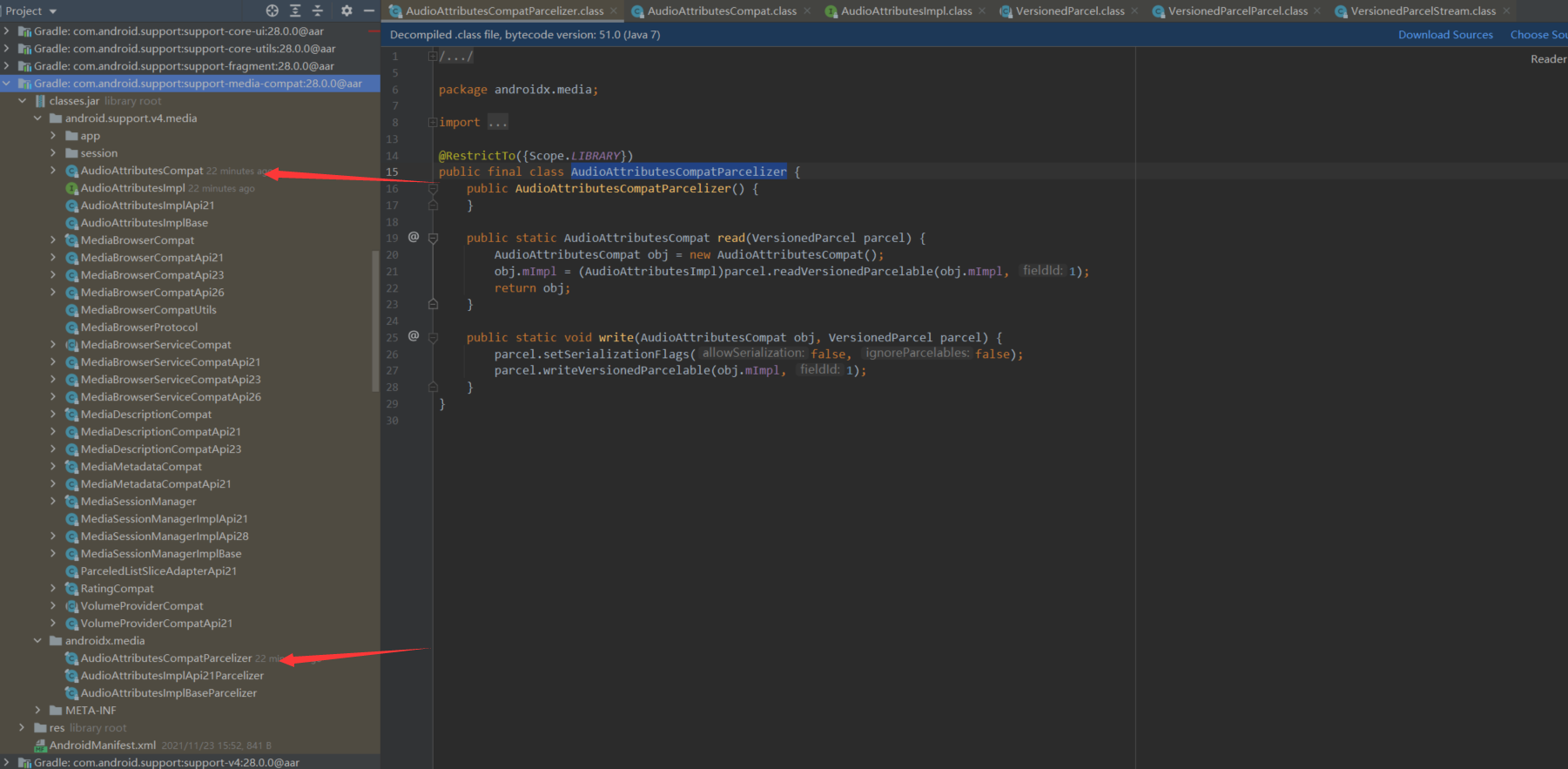1568x769 pixels.
Task: Close the AudioAttributesCompatParcelizer.class tab
Action: [x=614, y=10]
